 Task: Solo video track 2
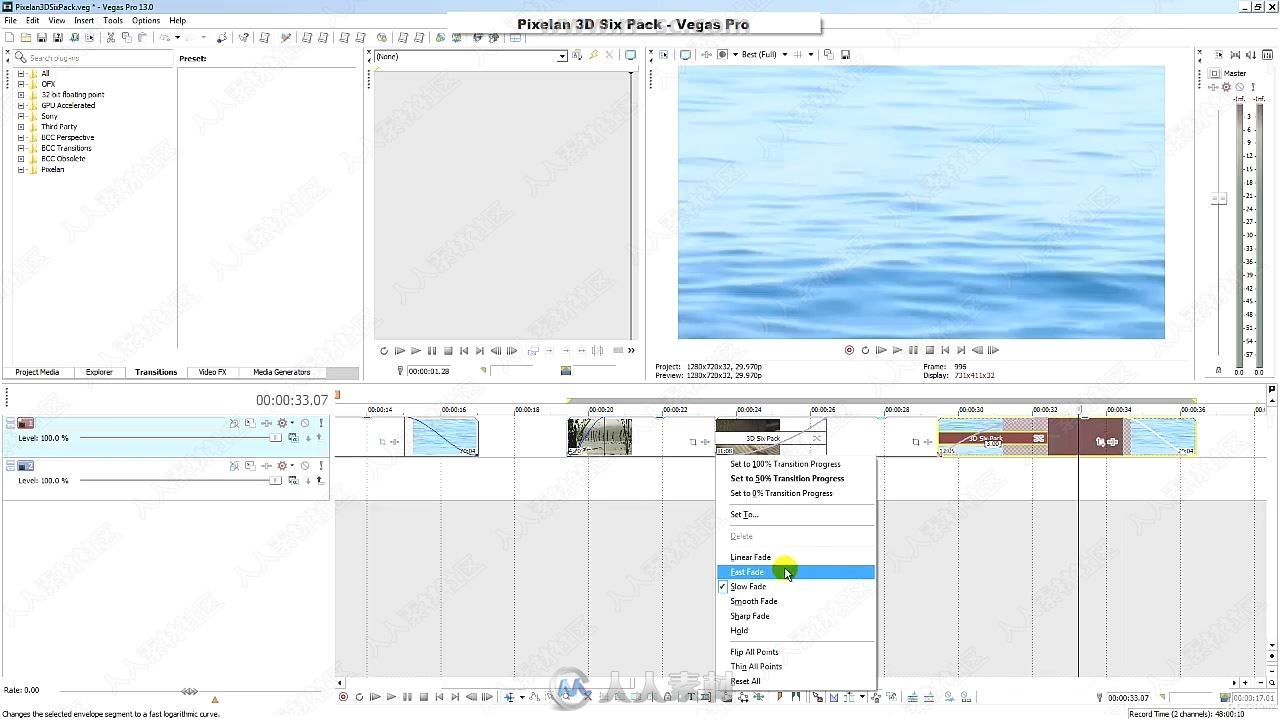tap(320, 466)
